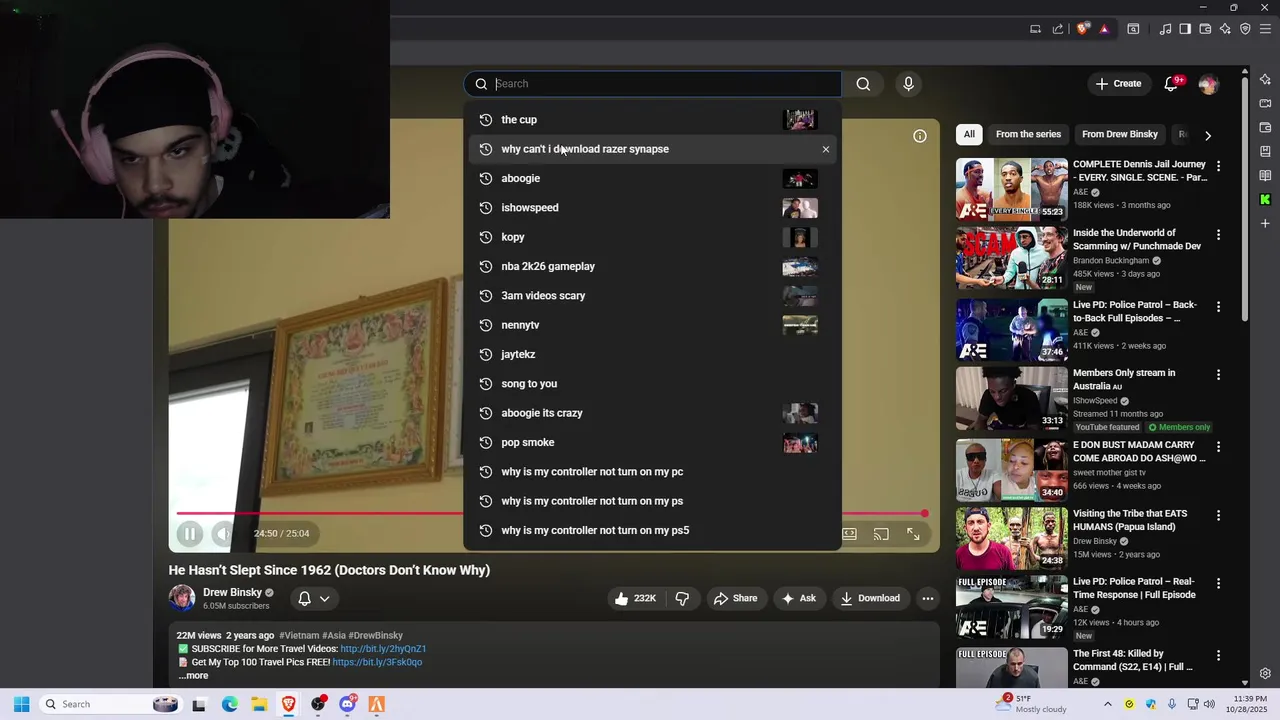Choose 'song to you' suggestion
Screen dimensions: 1280x720
[x=654, y=384]
